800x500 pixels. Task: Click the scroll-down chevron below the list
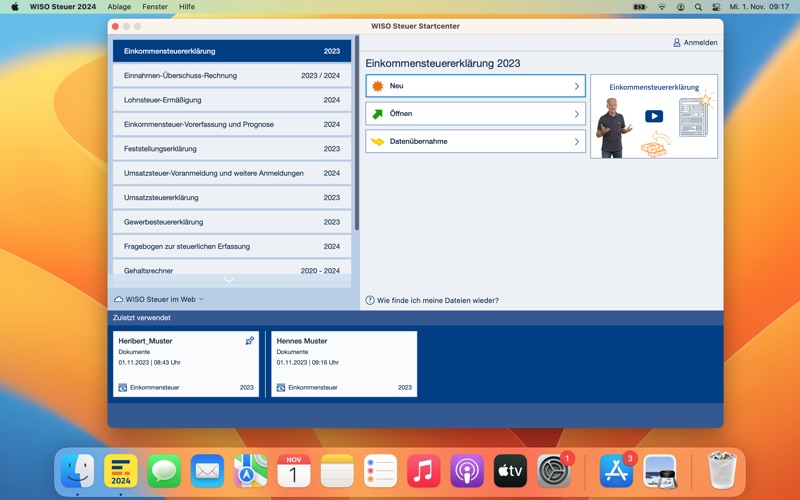[x=229, y=280]
